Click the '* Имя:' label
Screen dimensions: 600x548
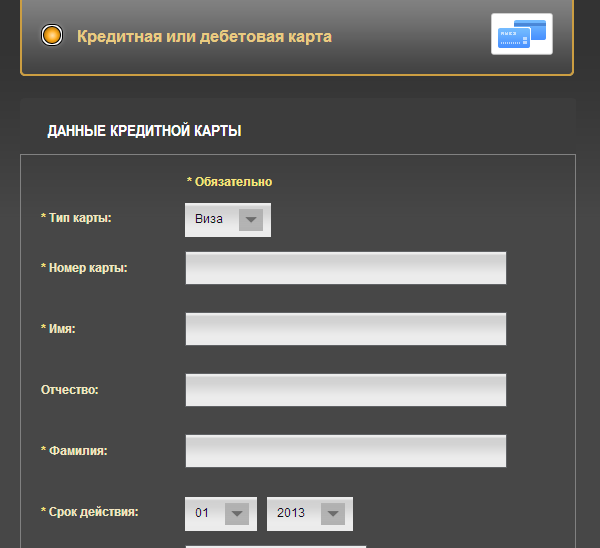58,329
